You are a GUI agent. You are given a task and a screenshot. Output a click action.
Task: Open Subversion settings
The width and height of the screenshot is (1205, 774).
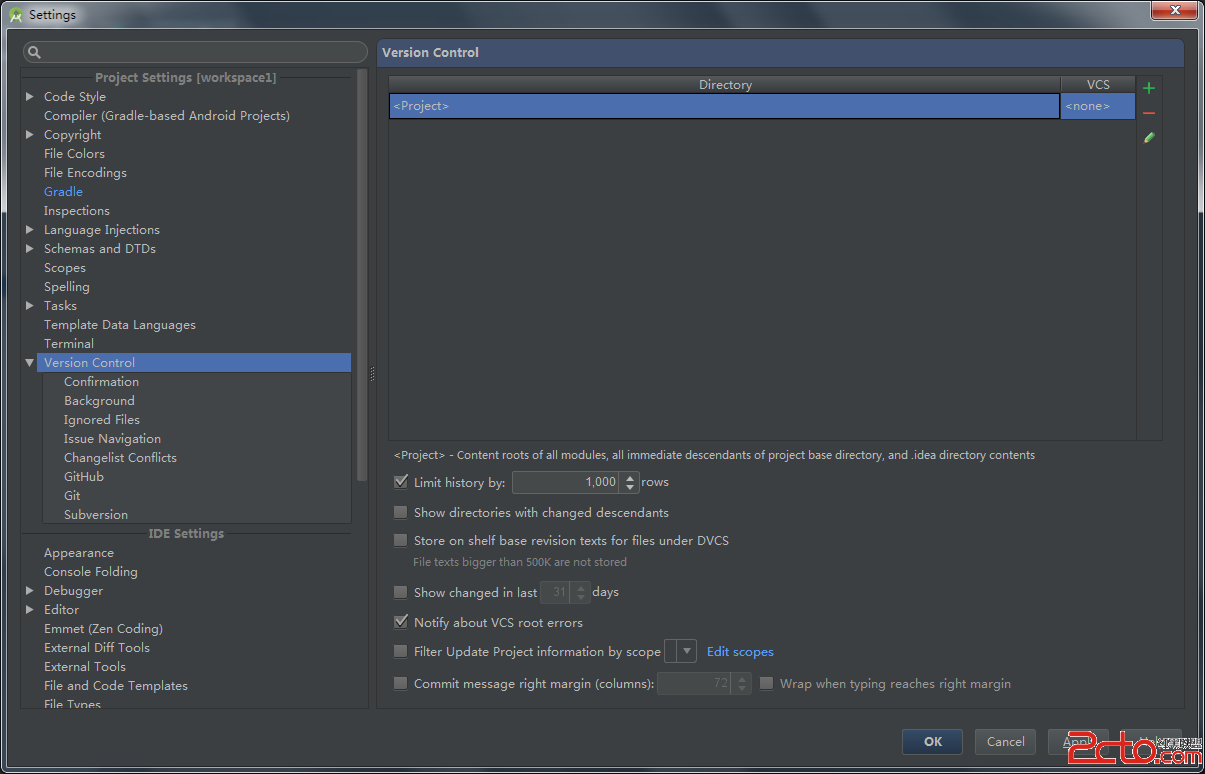click(96, 515)
